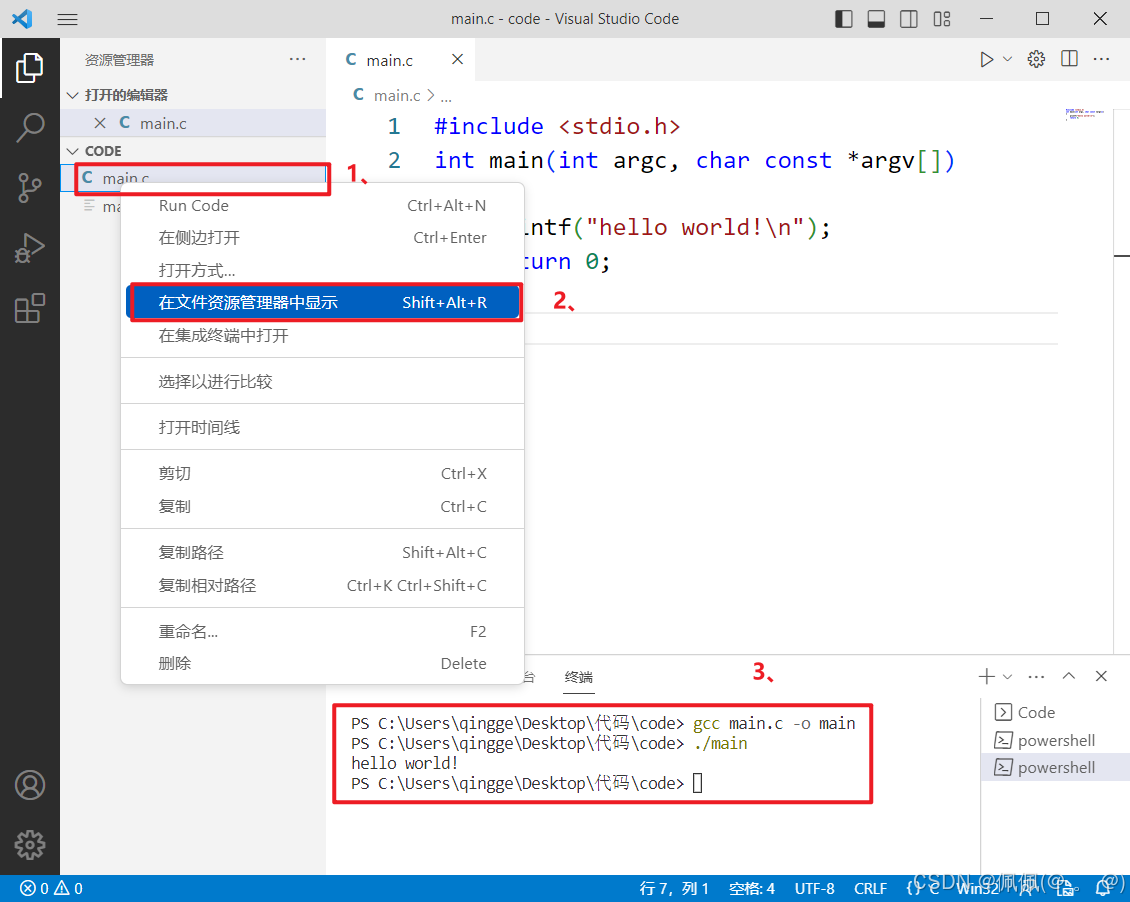Select the highlighted second powershell terminal
The width and height of the screenshot is (1130, 902).
click(1056, 767)
